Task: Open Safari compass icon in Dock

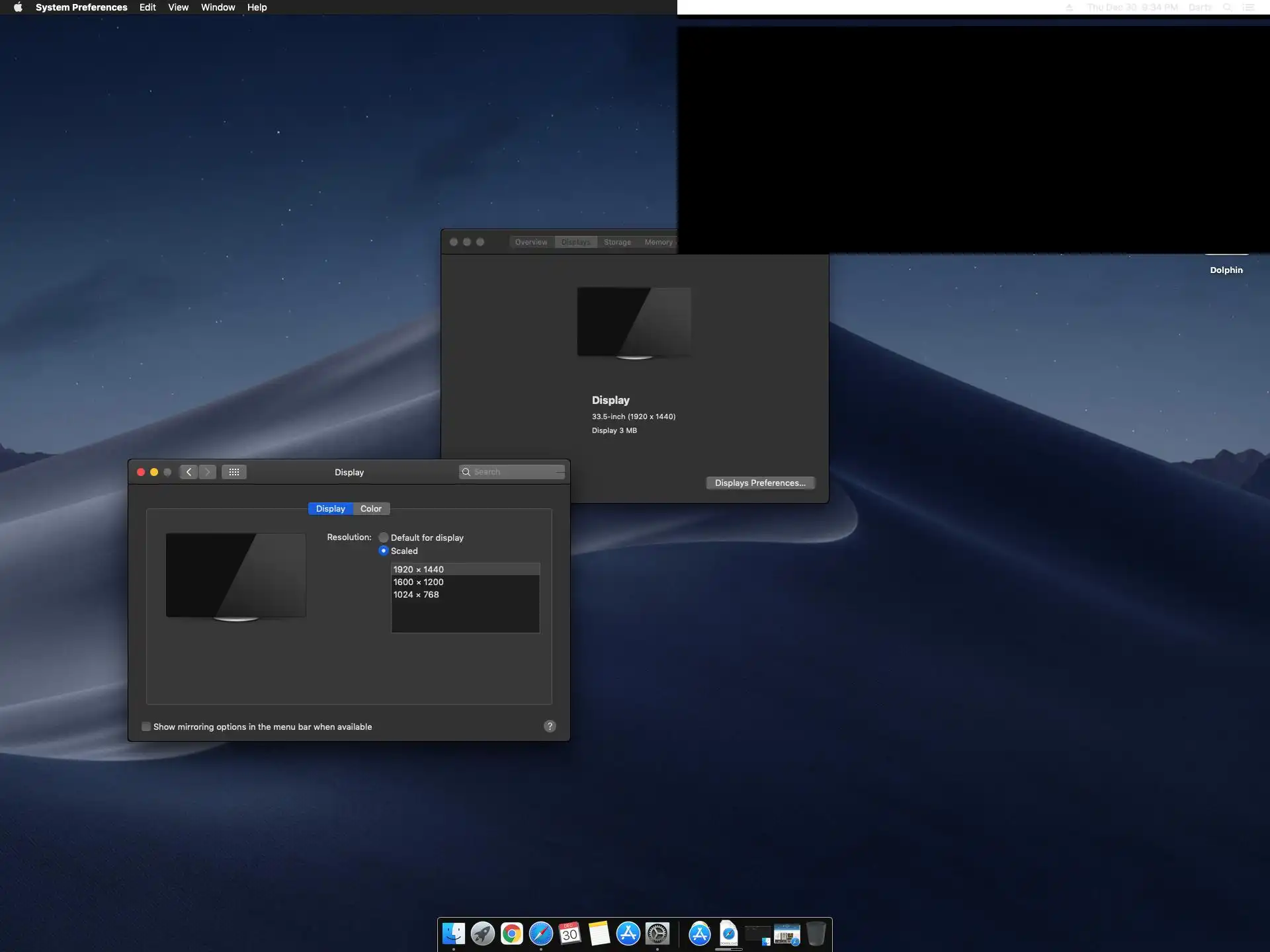Action: [540, 933]
